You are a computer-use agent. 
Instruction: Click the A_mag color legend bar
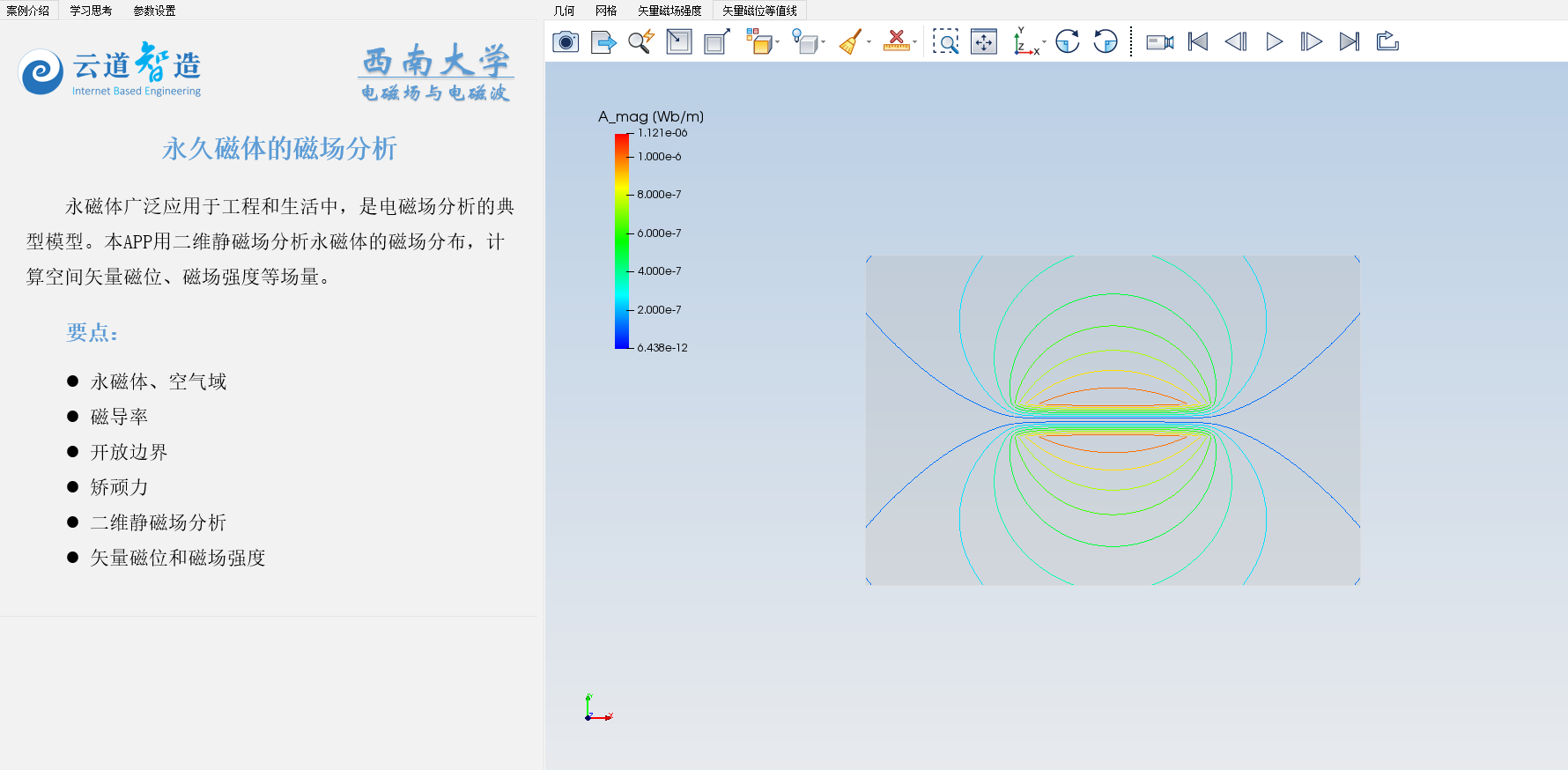pyautogui.click(x=622, y=241)
